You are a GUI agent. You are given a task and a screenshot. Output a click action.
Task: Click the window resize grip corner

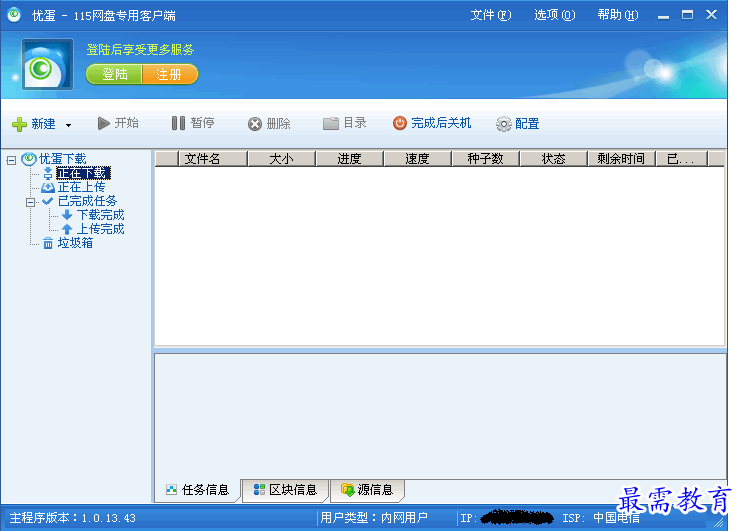point(719,522)
